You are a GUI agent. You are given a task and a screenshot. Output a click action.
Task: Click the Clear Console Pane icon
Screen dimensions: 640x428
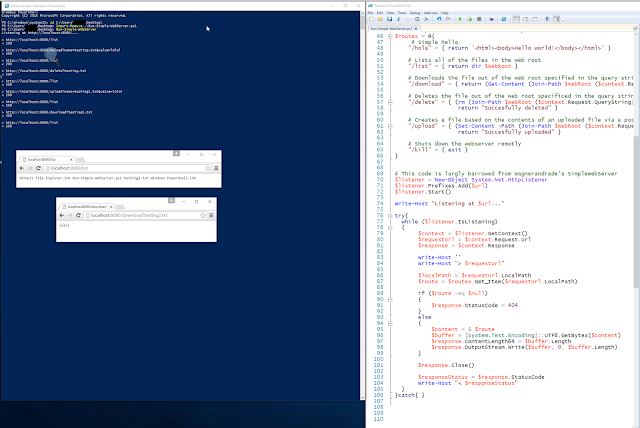(x=426, y=19)
